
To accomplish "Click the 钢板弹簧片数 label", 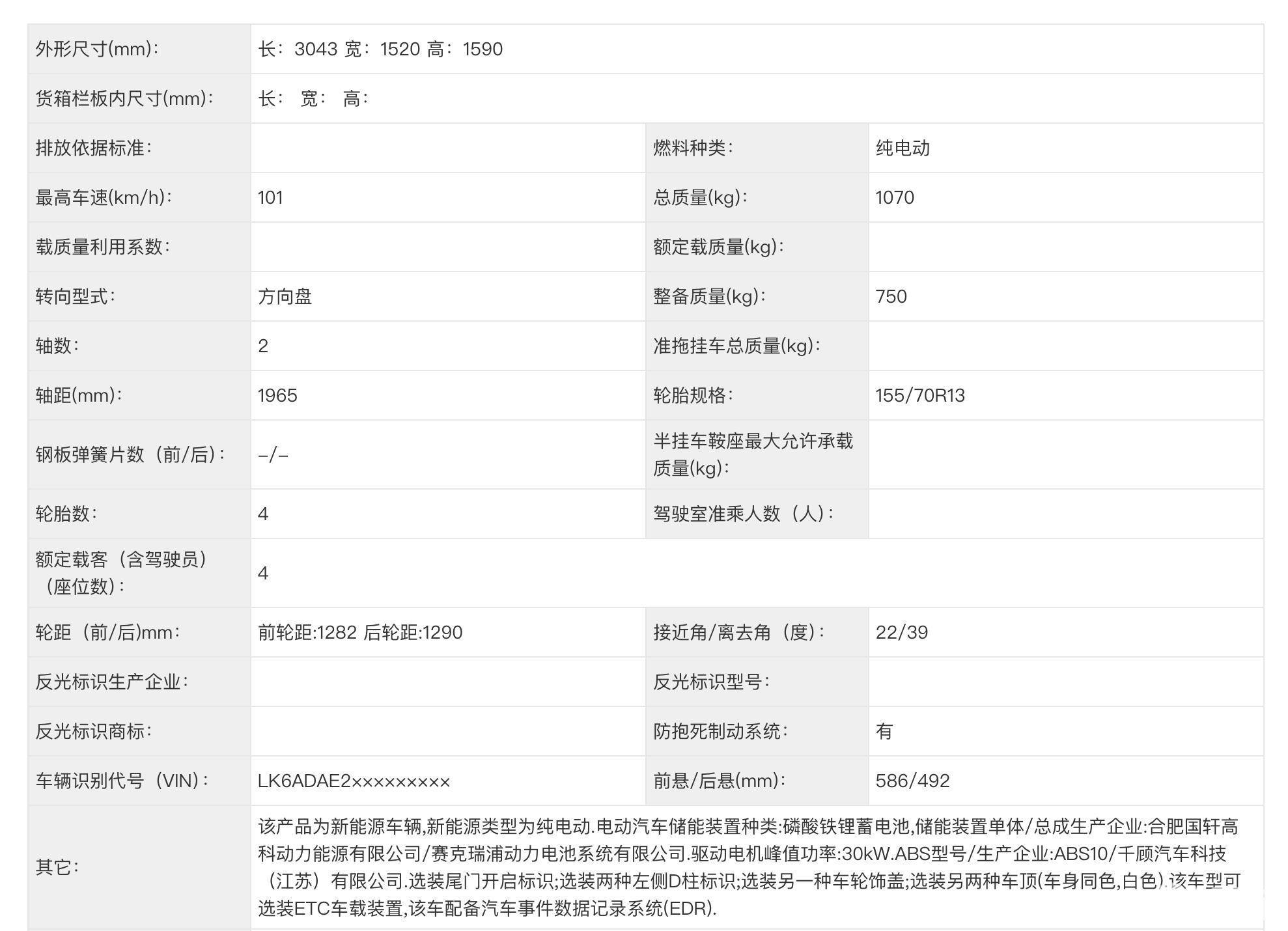I will tap(130, 454).
